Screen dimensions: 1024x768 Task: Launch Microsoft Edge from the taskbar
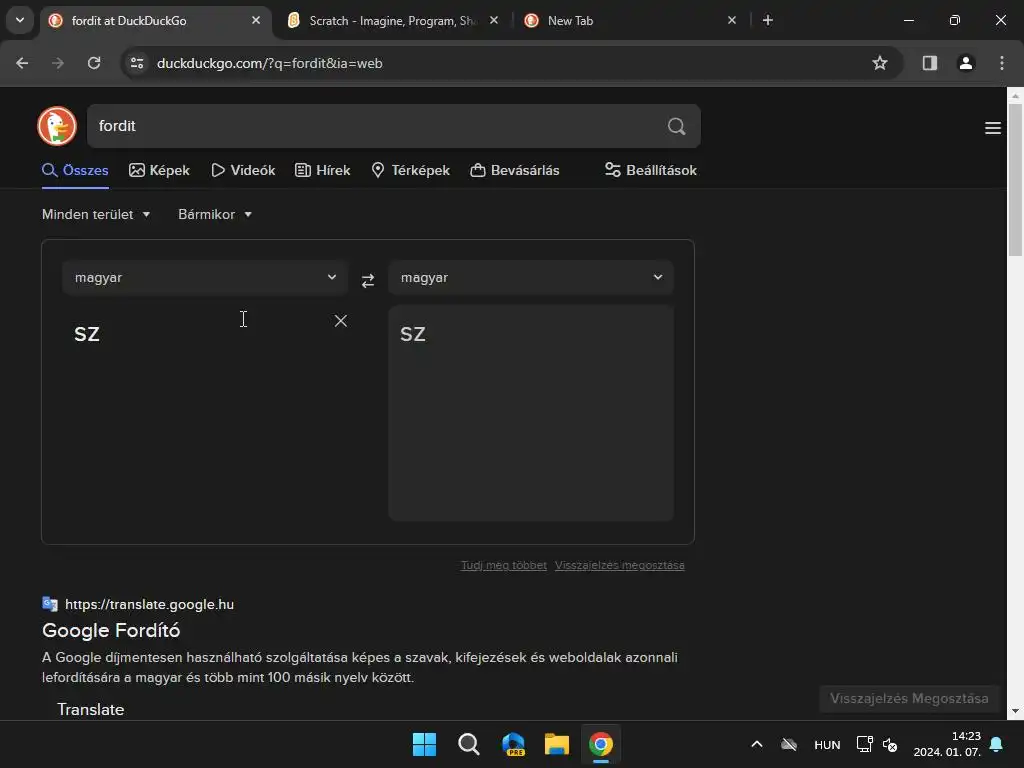point(513,744)
